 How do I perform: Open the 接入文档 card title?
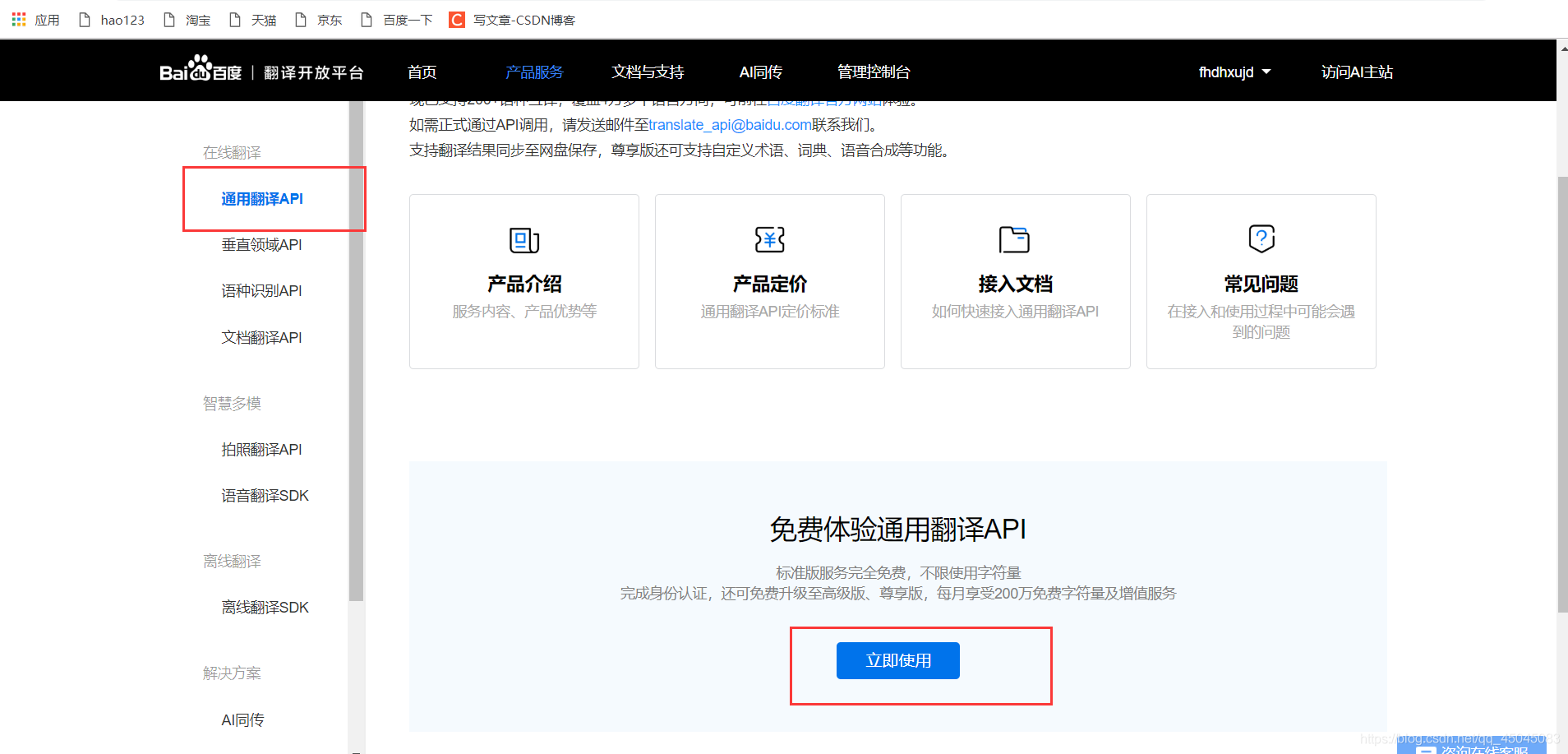click(x=1016, y=284)
